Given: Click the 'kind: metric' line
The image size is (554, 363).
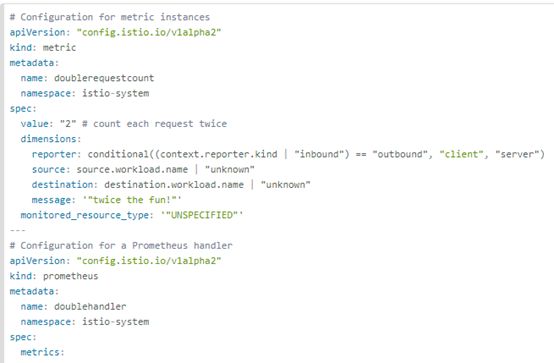Looking at the screenshot, I should (x=43, y=48).
